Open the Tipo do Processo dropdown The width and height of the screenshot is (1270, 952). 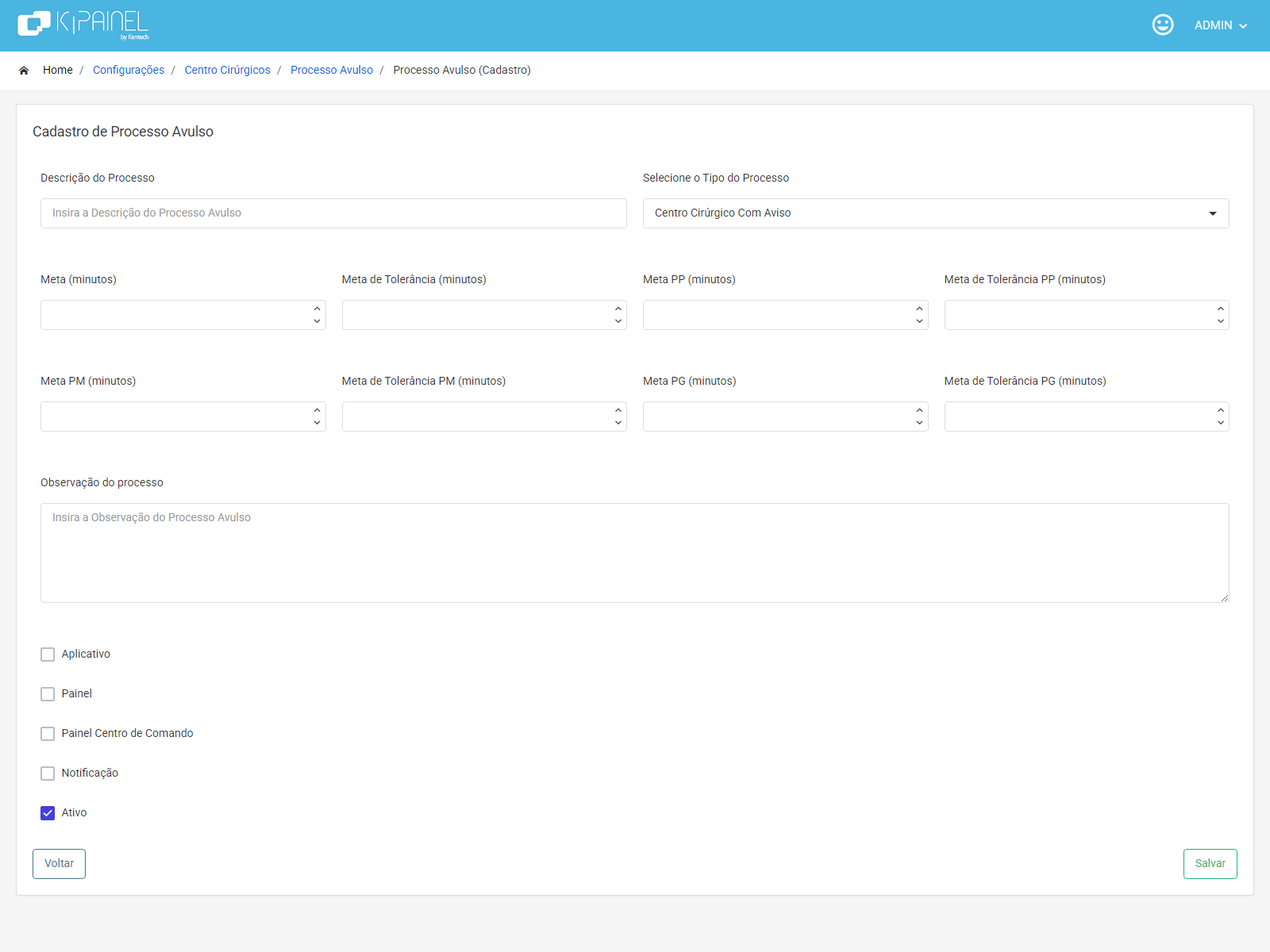coord(936,213)
